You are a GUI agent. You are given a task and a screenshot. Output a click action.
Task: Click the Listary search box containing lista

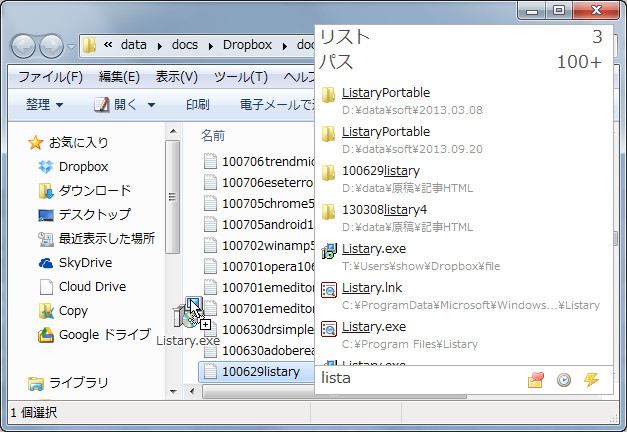(x=420, y=378)
